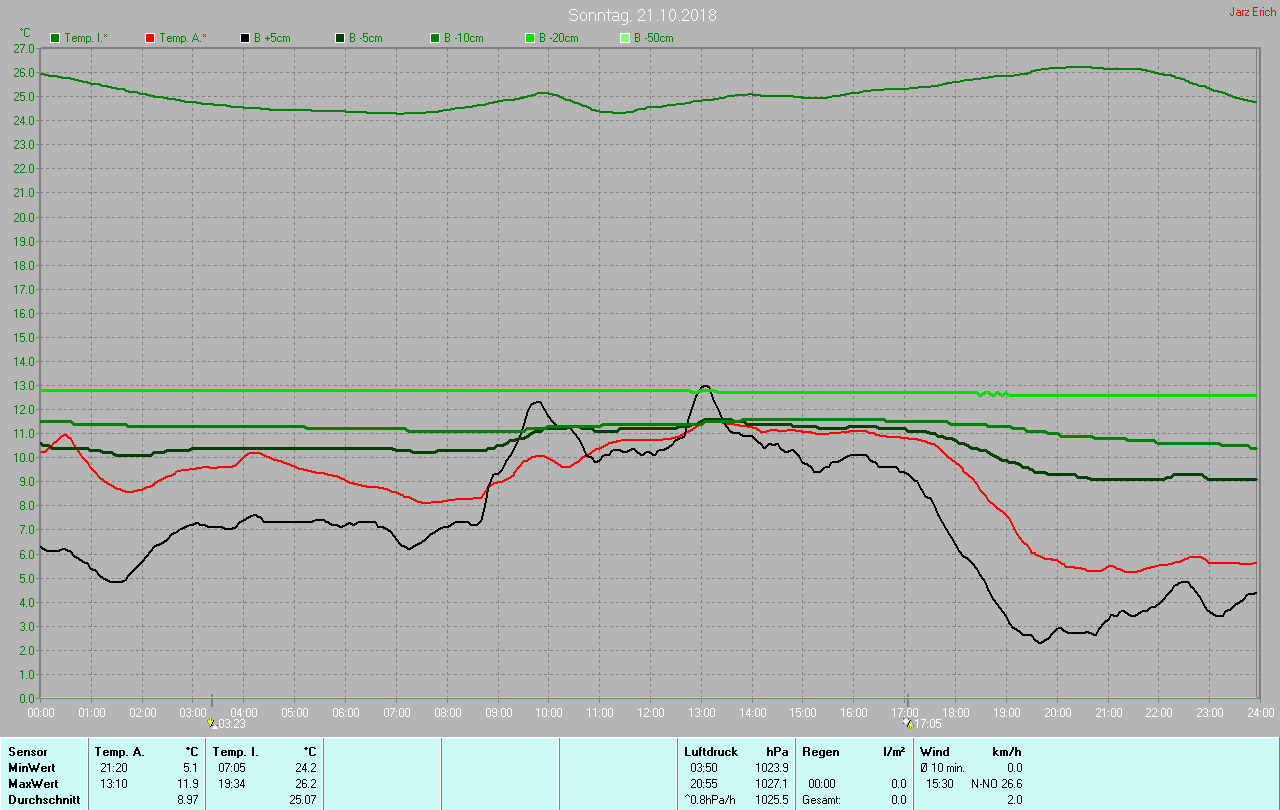Click Temp. A. maximum value 11.9
Viewport: 1280px width, 810px height.
tap(188, 783)
